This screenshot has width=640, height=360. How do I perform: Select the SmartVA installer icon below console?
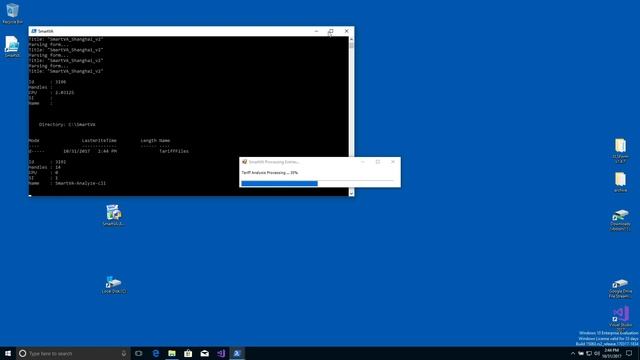(113, 215)
